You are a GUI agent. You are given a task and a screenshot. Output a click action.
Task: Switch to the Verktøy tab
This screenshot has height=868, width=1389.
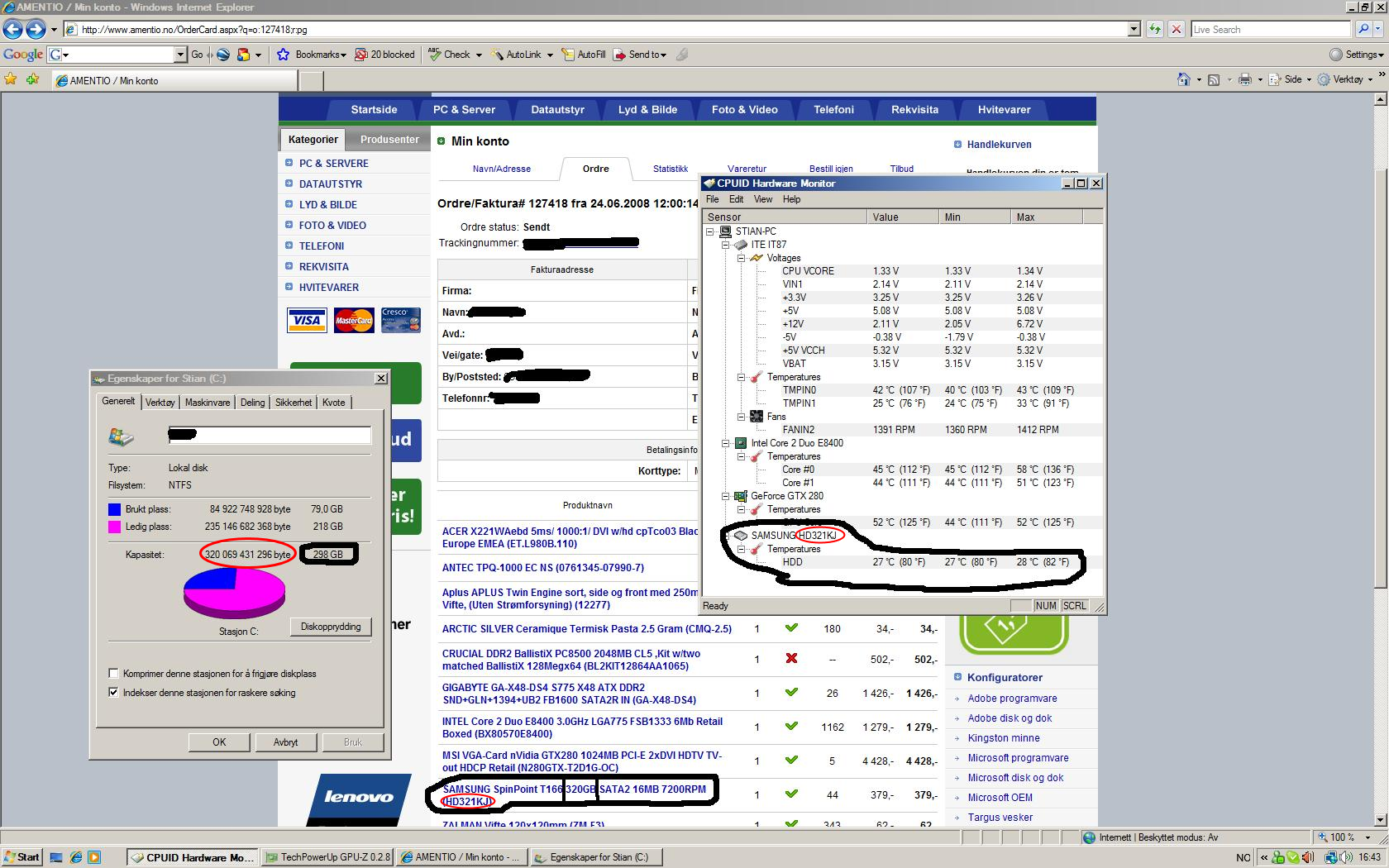pos(160,403)
